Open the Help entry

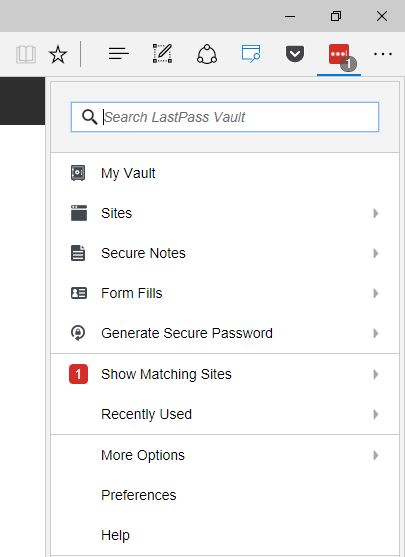point(225,535)
